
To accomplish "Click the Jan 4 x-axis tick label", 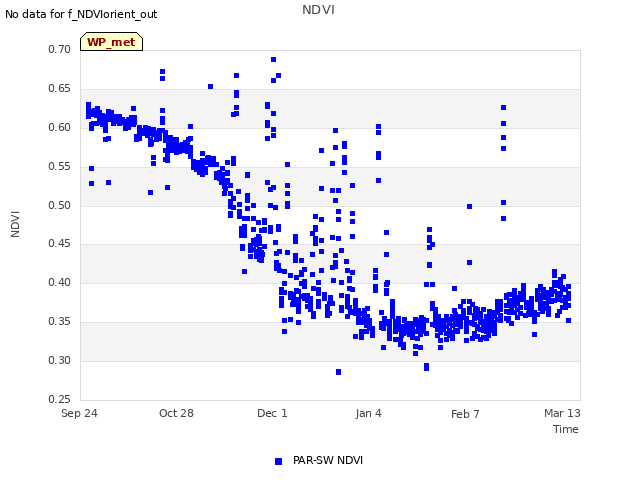I will (368, 413).
